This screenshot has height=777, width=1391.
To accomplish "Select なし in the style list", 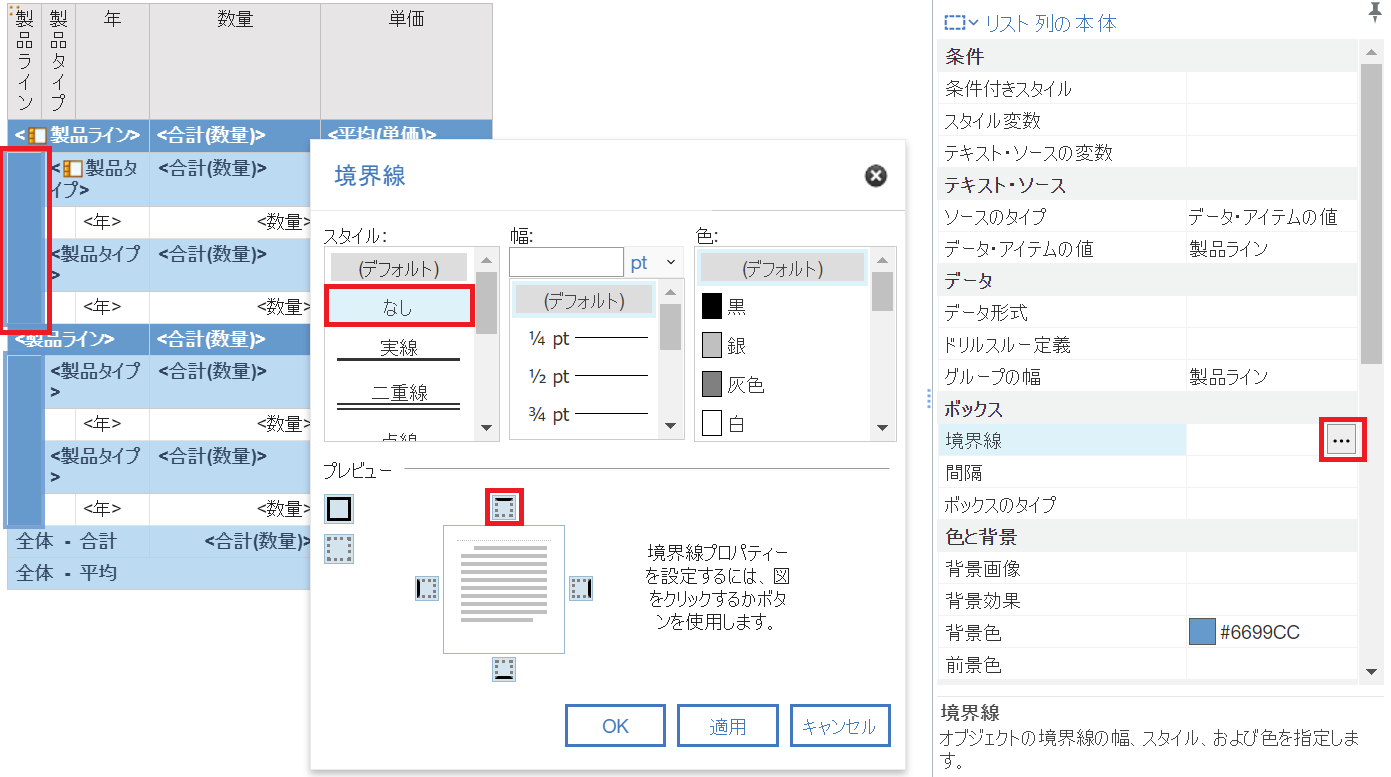I will pyautogui.click(x=399, y=308).
